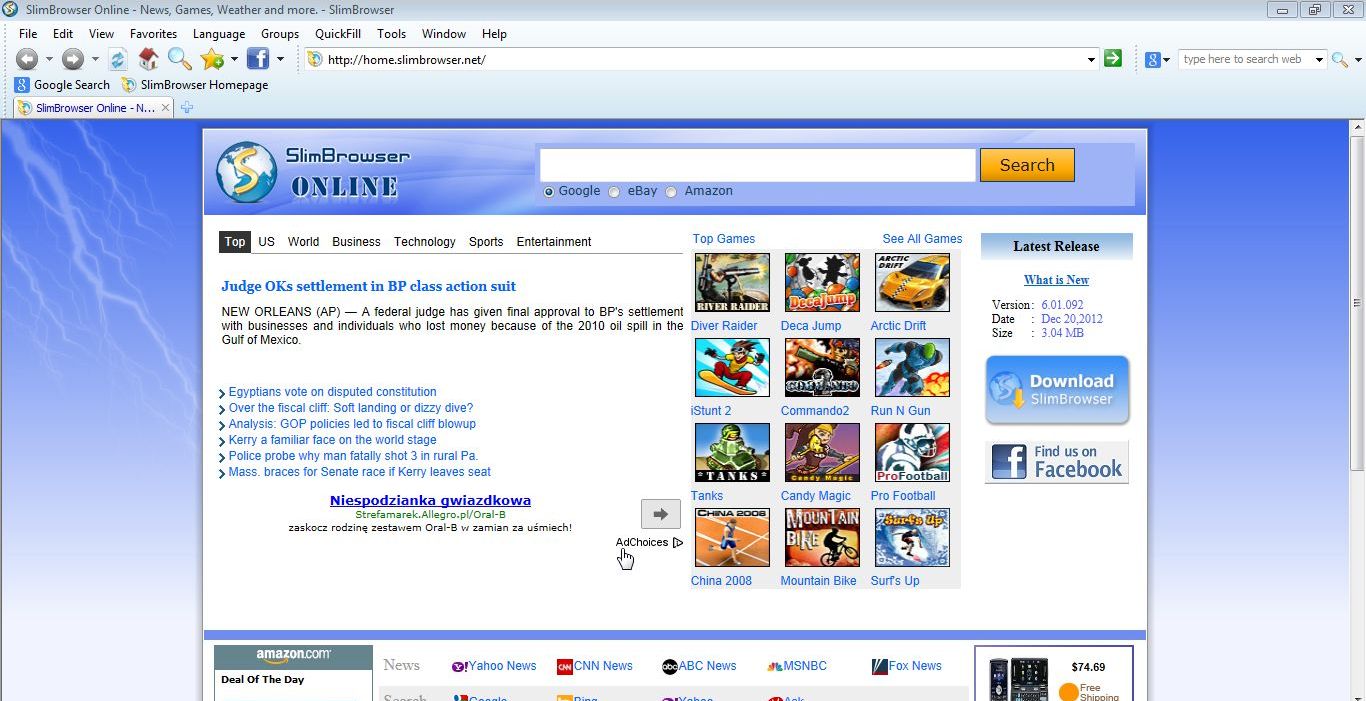Click the Deca Jump game thumbnail
The image size is (1366, 701).
822,283
